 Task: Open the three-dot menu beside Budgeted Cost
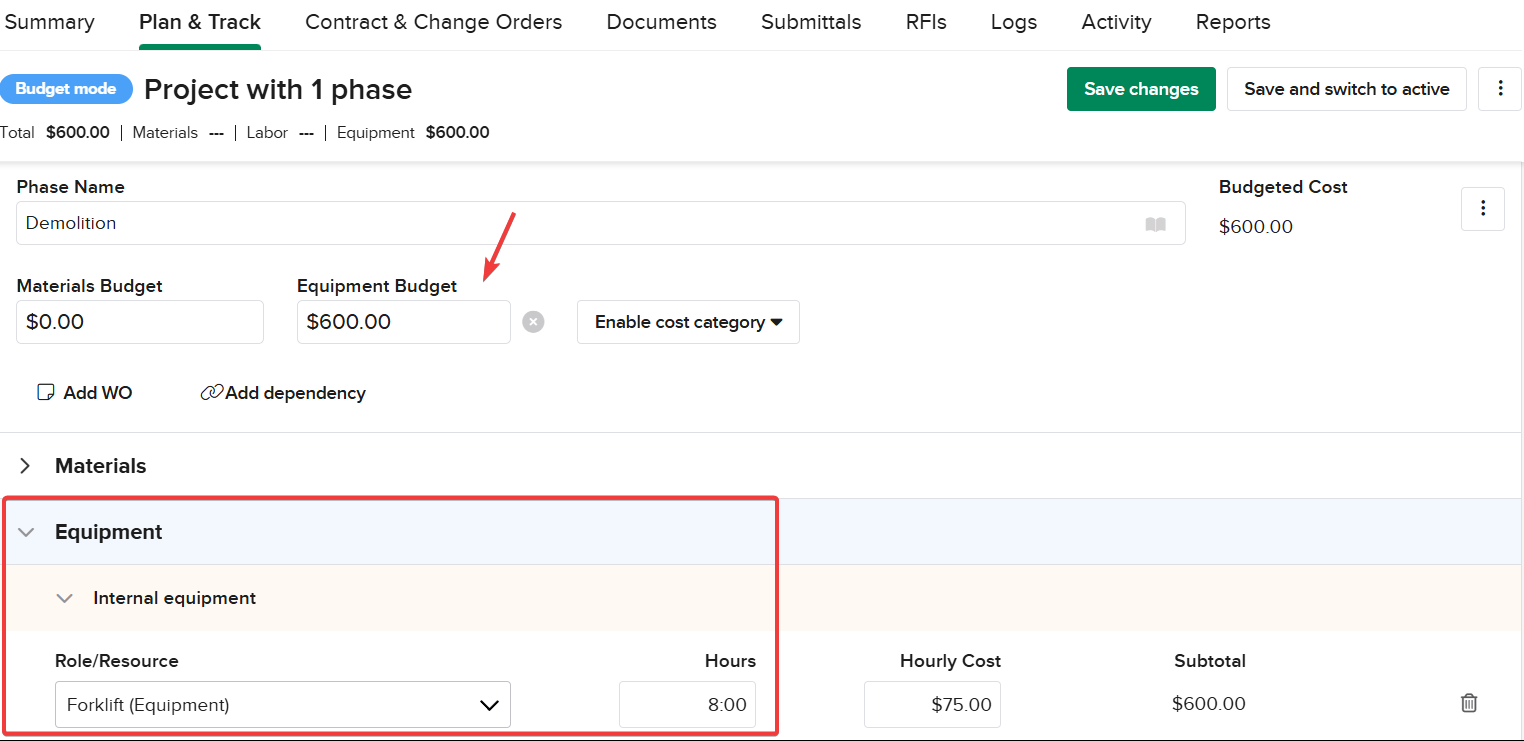click(1483, 208)
